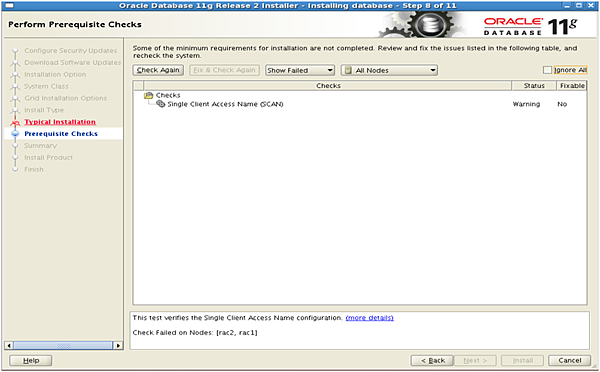Click the Next > button
Viewport: 600px width, 372px height.
[475, 361]
